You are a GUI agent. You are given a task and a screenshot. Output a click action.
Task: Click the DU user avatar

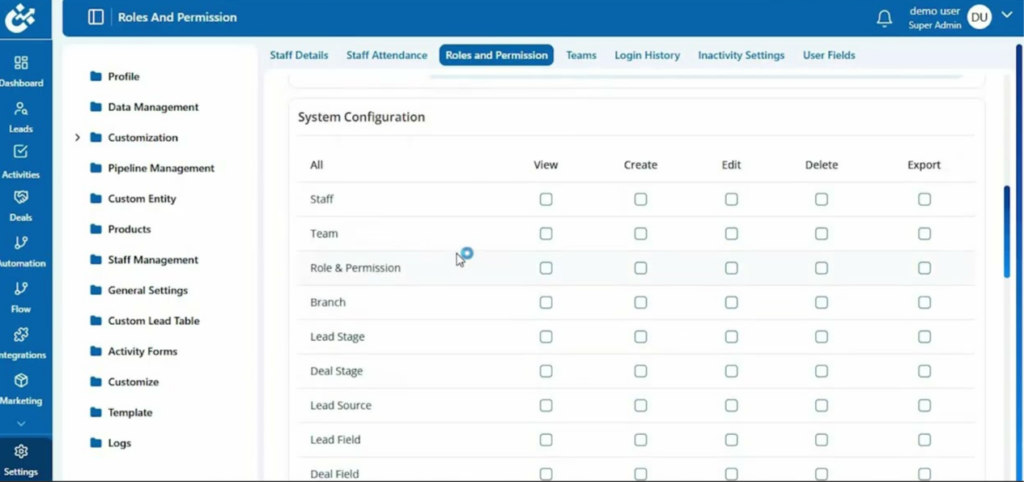click(979, 18)
